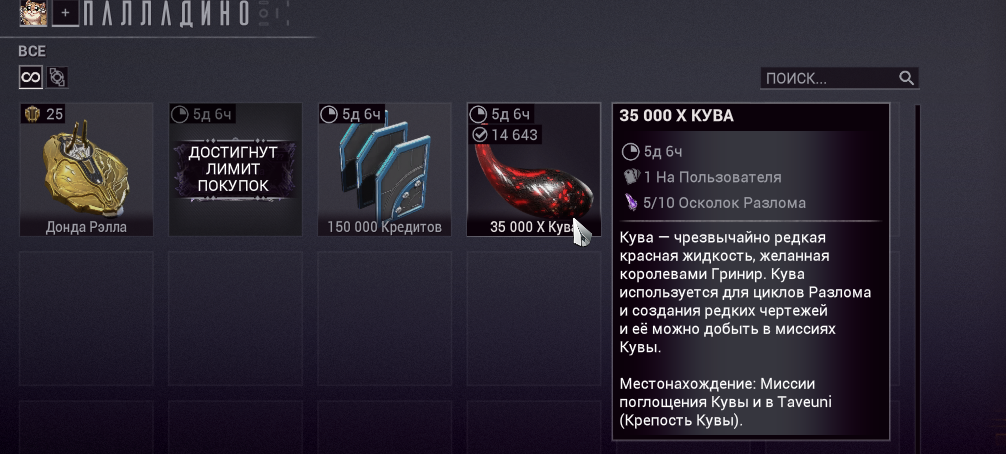Click the per-user limit icon in the tooltip
Screen dimensions: 1006x454
(x=631, y=177)
